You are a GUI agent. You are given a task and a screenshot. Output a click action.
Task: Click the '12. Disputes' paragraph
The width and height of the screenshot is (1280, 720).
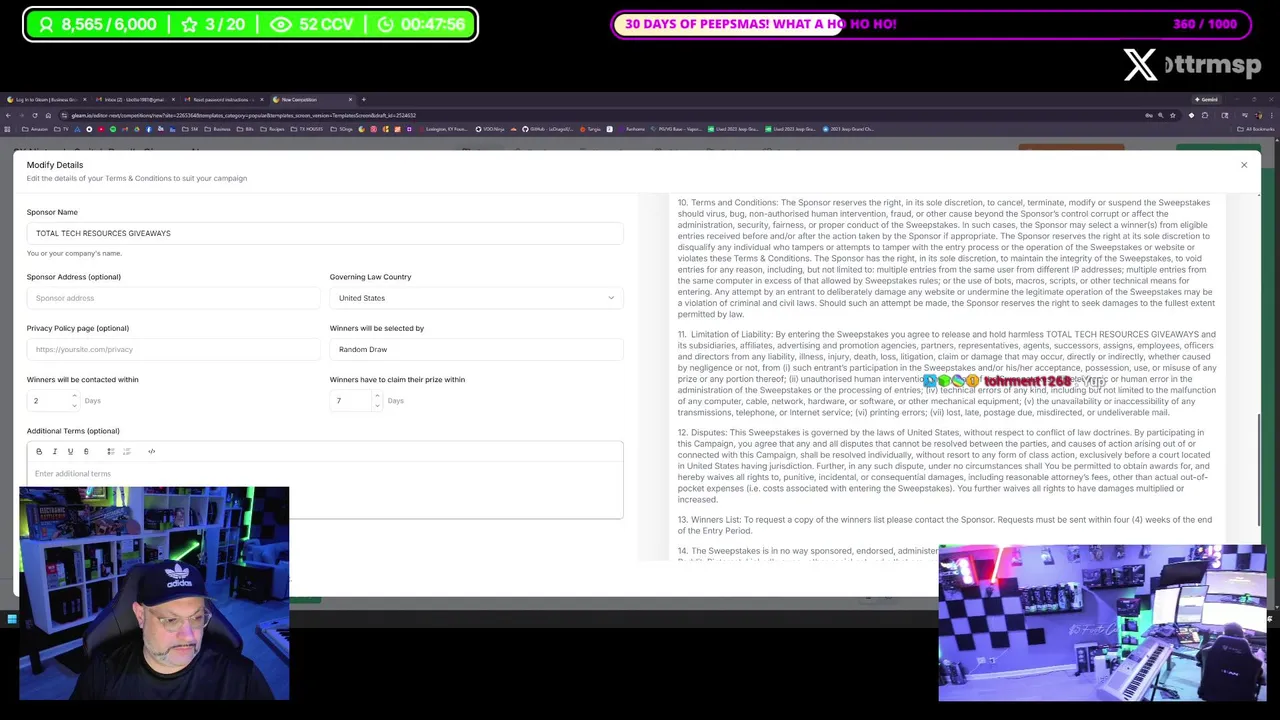[x=945, y=466]
